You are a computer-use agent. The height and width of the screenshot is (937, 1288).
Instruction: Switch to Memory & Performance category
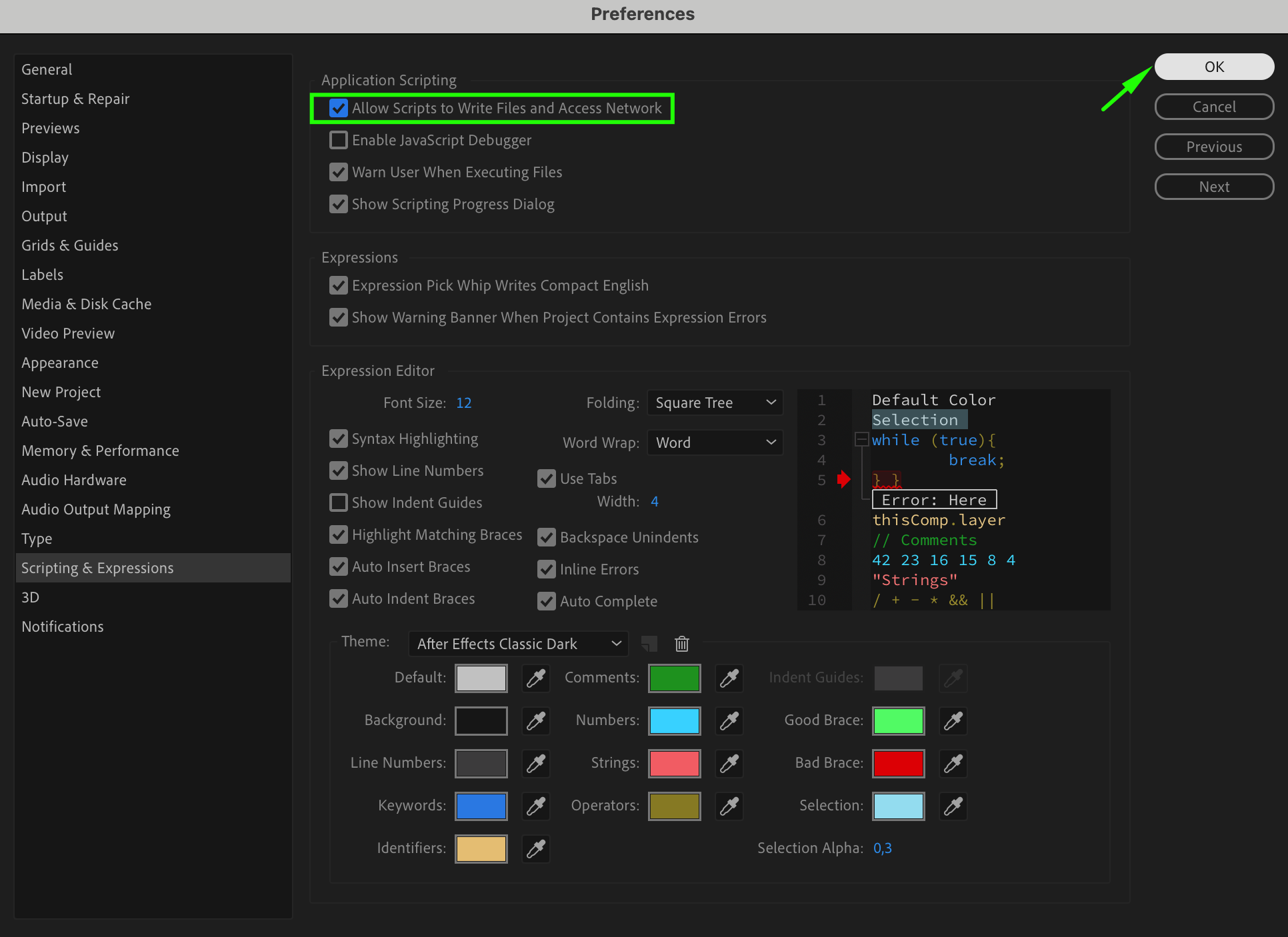click(100, 451)
